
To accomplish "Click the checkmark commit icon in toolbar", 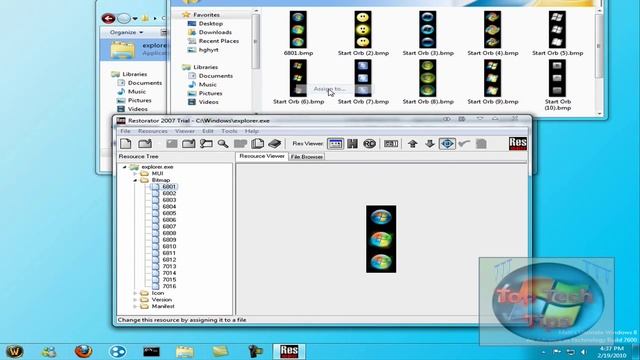I will click(464, 144).
